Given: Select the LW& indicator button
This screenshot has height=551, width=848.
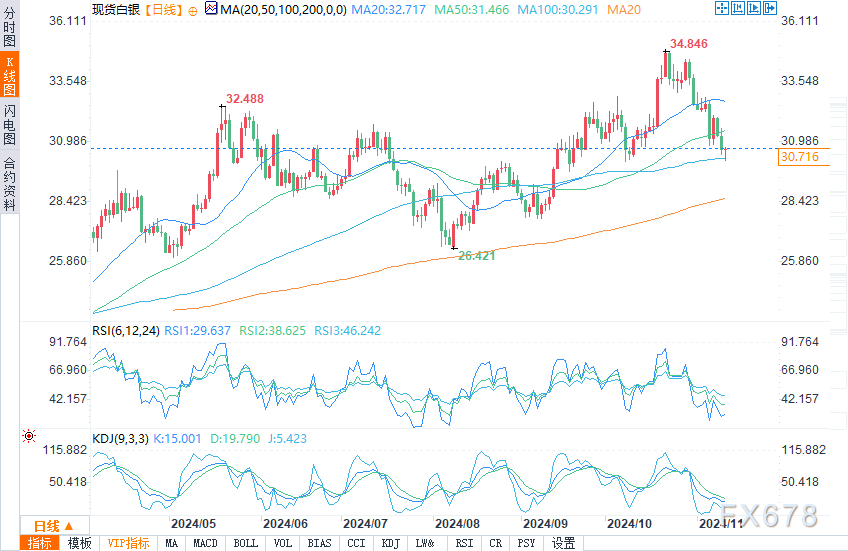Looking at the screenshot, I should 425,543.
